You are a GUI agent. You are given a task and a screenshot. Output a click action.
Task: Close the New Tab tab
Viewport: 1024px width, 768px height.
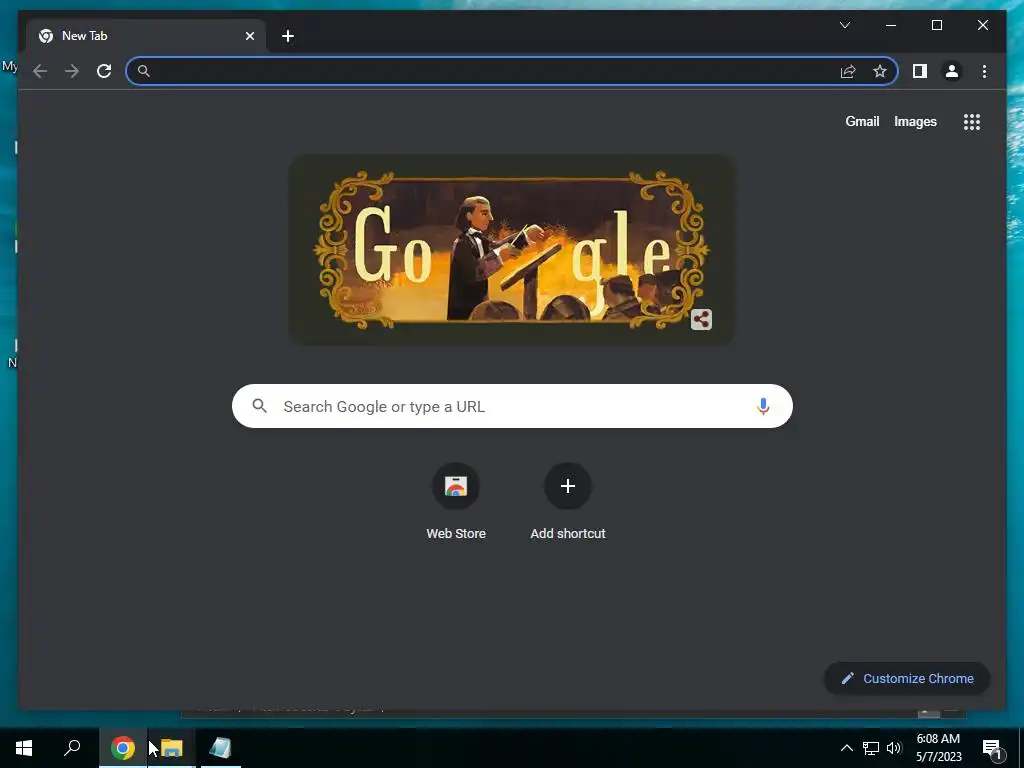249,36
